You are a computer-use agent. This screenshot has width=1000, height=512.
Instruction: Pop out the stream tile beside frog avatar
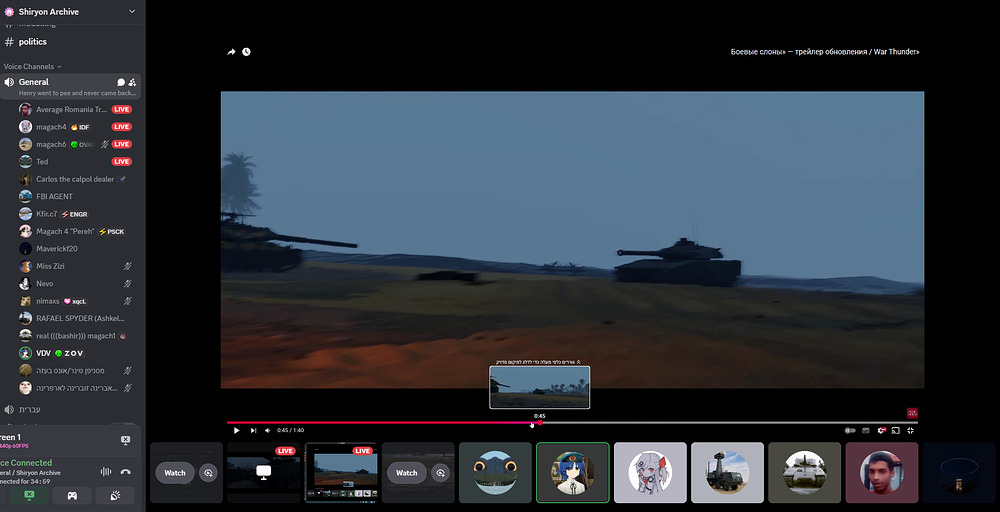click(439, 472)
